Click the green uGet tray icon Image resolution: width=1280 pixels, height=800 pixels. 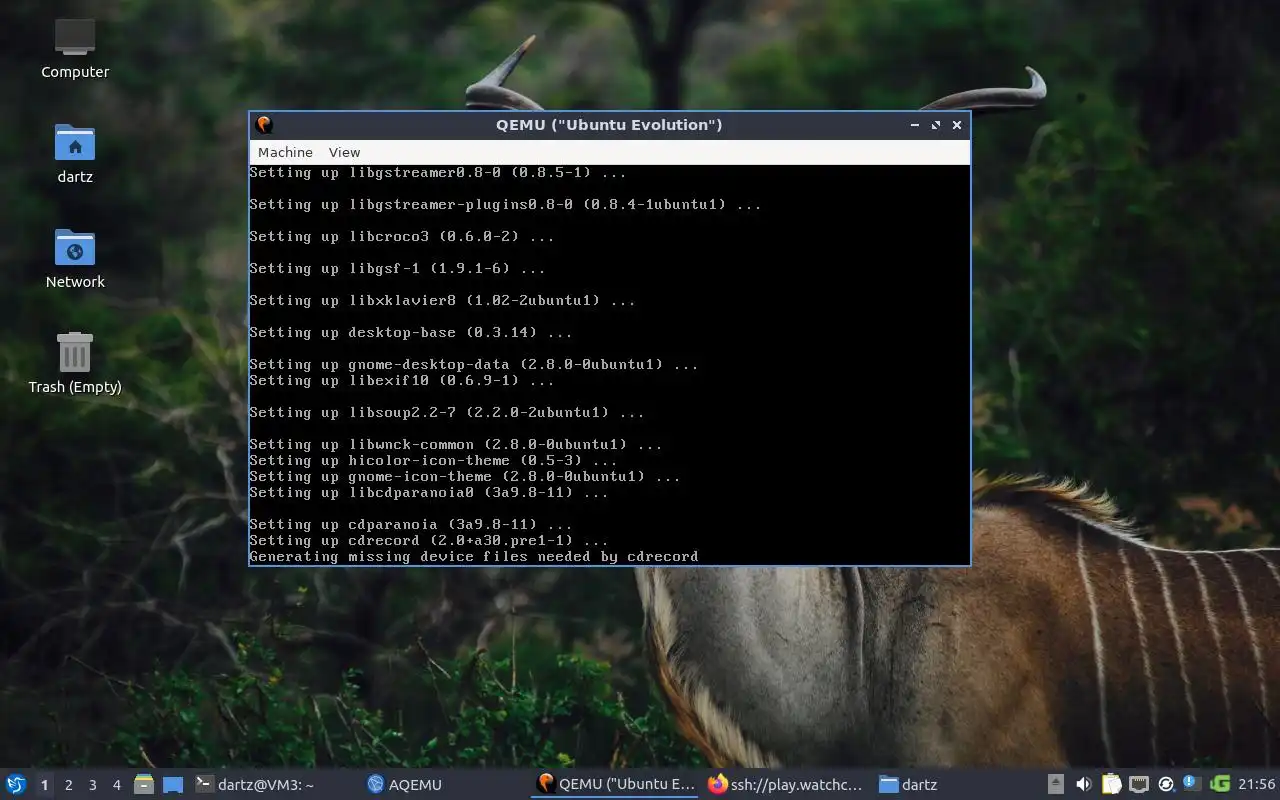(1219, 784)
